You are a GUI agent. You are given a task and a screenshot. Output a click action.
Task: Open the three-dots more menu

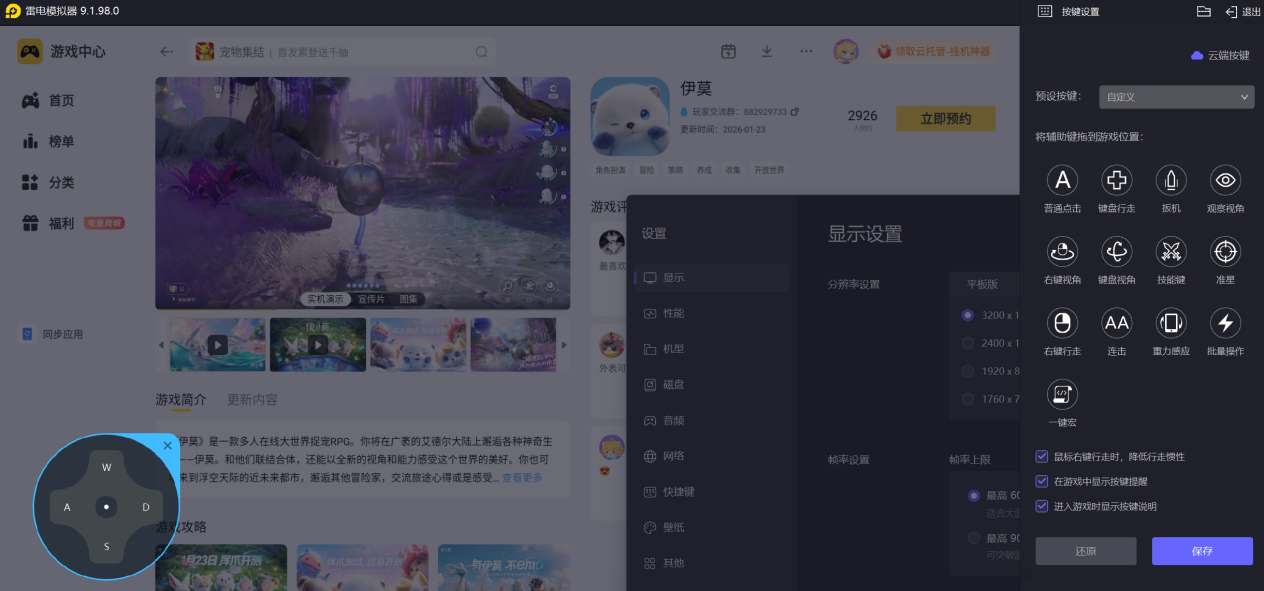pyautogui.click(x=806, y=52)
